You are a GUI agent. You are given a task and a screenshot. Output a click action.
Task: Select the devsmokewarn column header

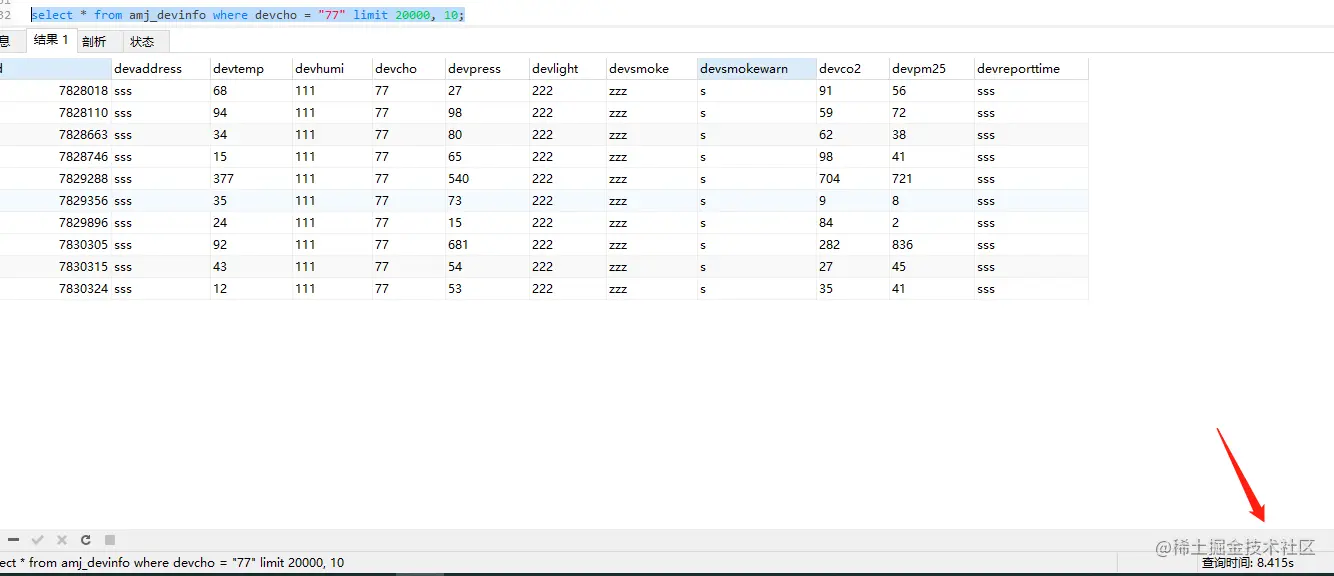click(757, 69)
